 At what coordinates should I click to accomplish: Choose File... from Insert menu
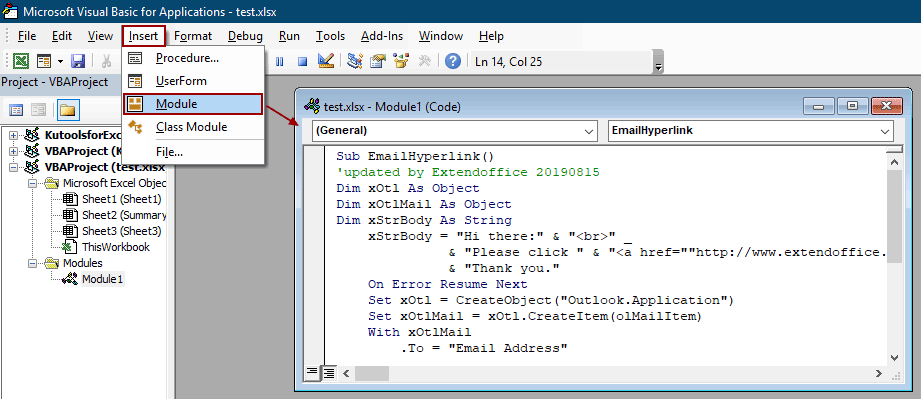point(193,152)
